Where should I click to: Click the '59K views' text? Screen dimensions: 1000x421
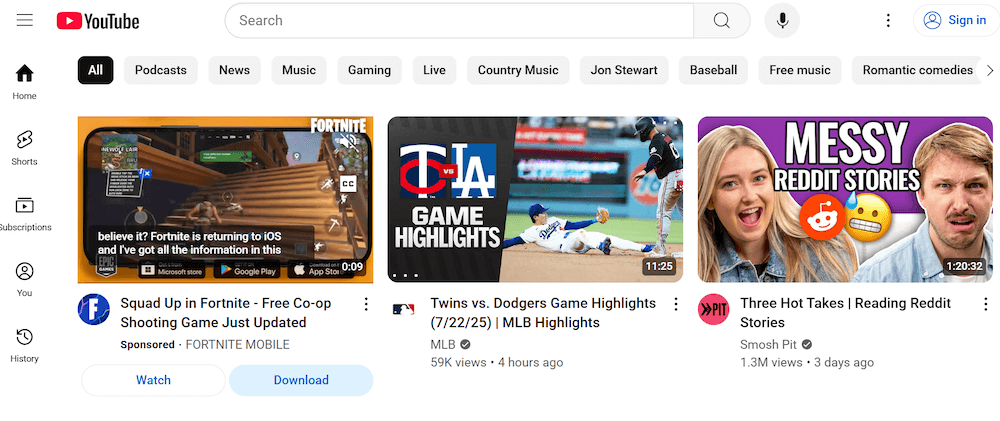point(459,362)
